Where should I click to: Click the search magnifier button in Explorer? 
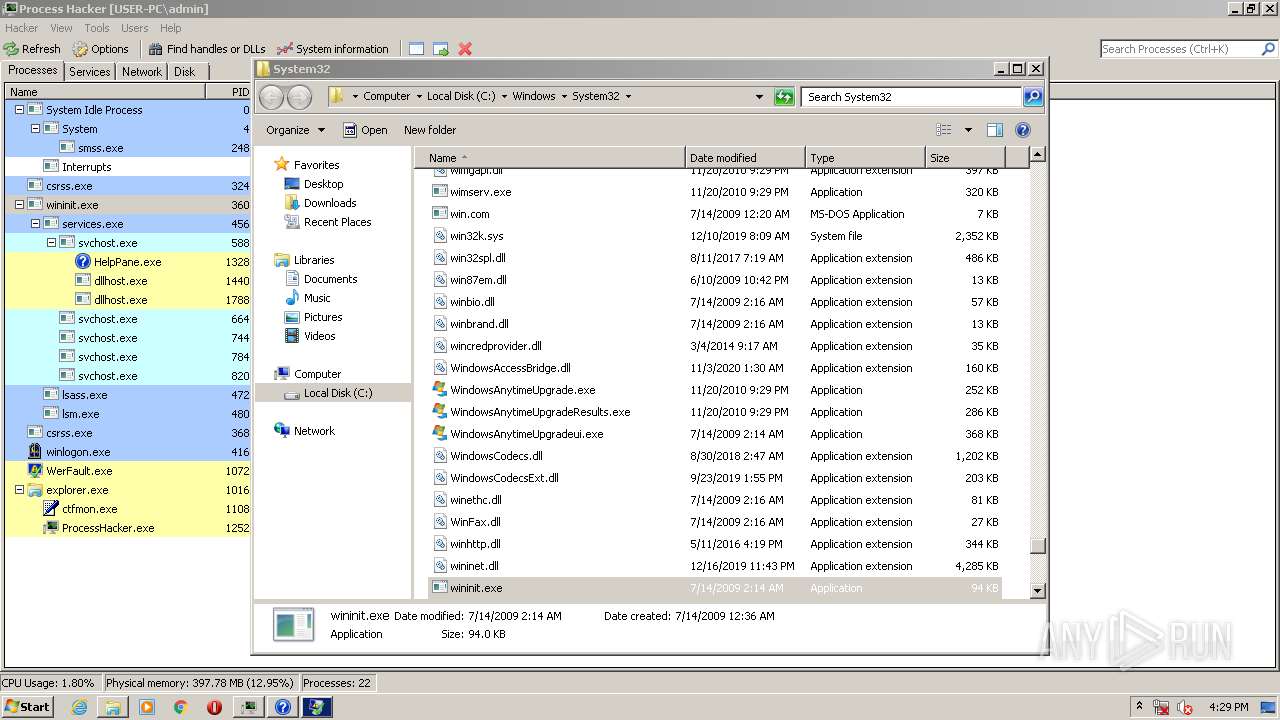pos(1033,97)
